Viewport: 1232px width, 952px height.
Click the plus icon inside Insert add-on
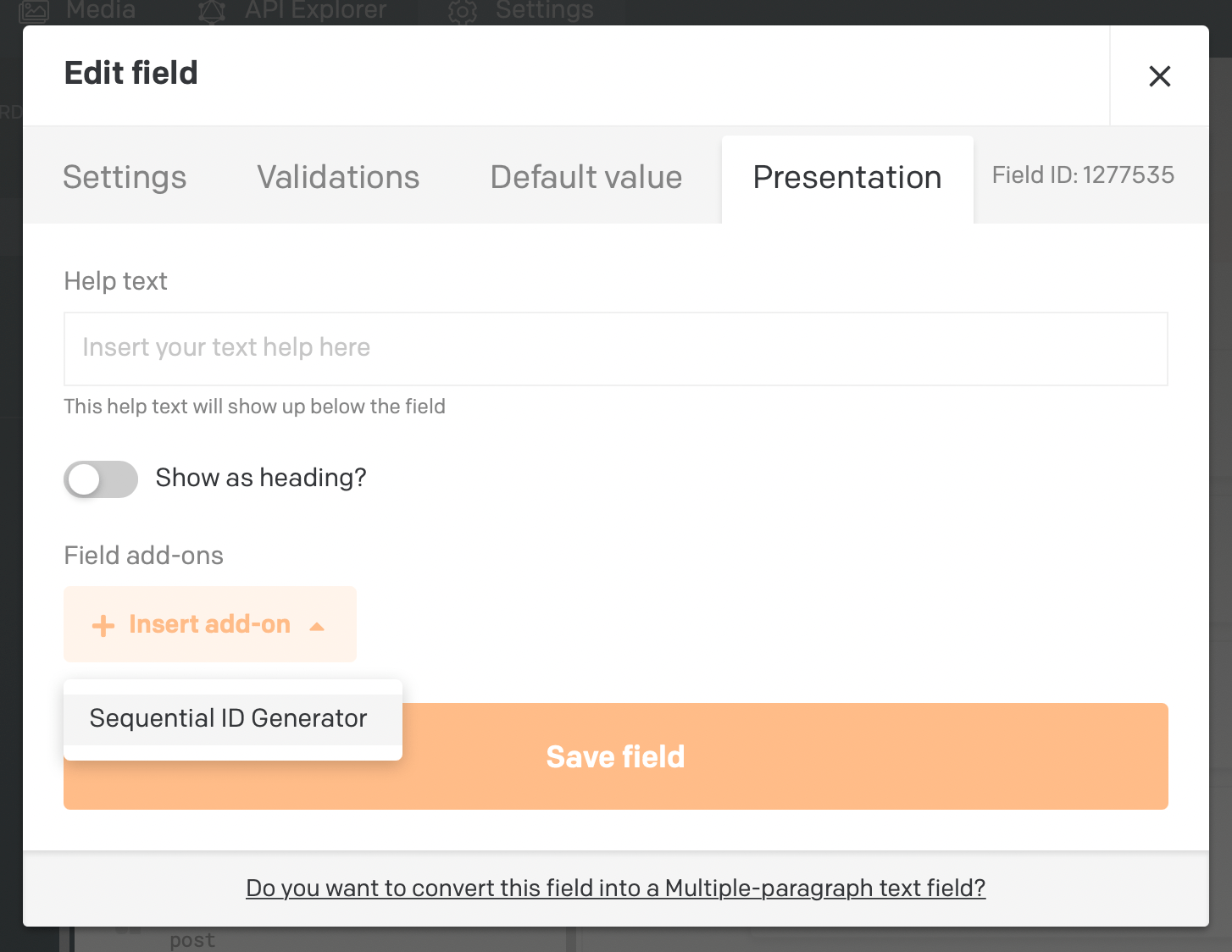[x=103, y=624]
